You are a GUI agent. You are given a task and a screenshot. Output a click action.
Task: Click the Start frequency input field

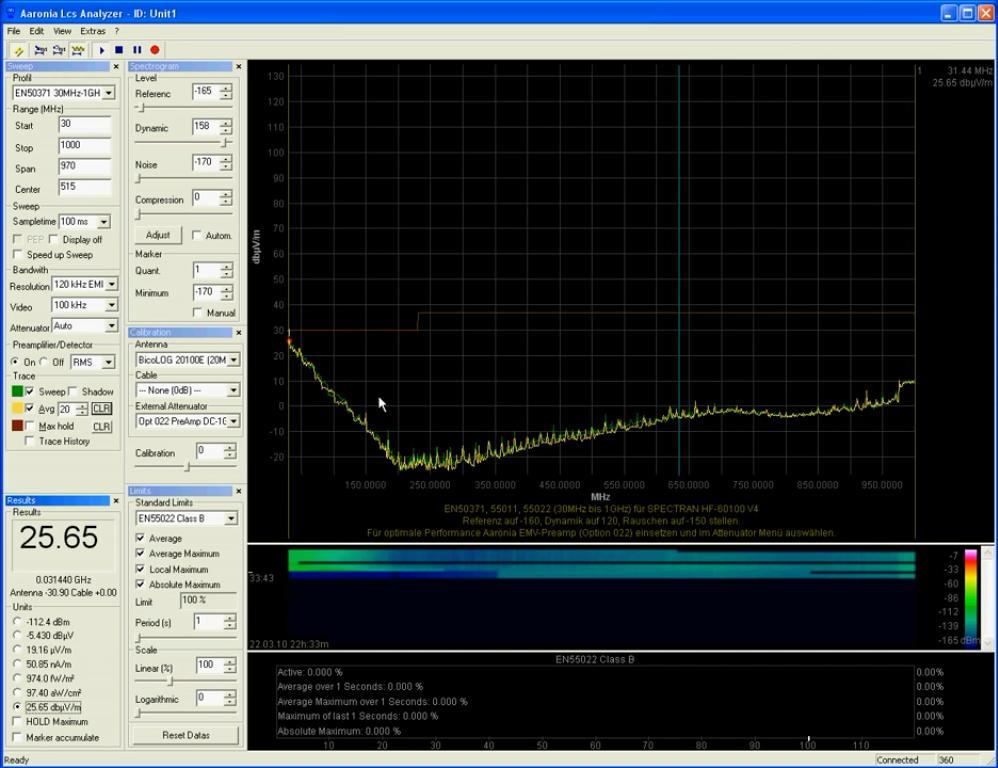point(85,125)
